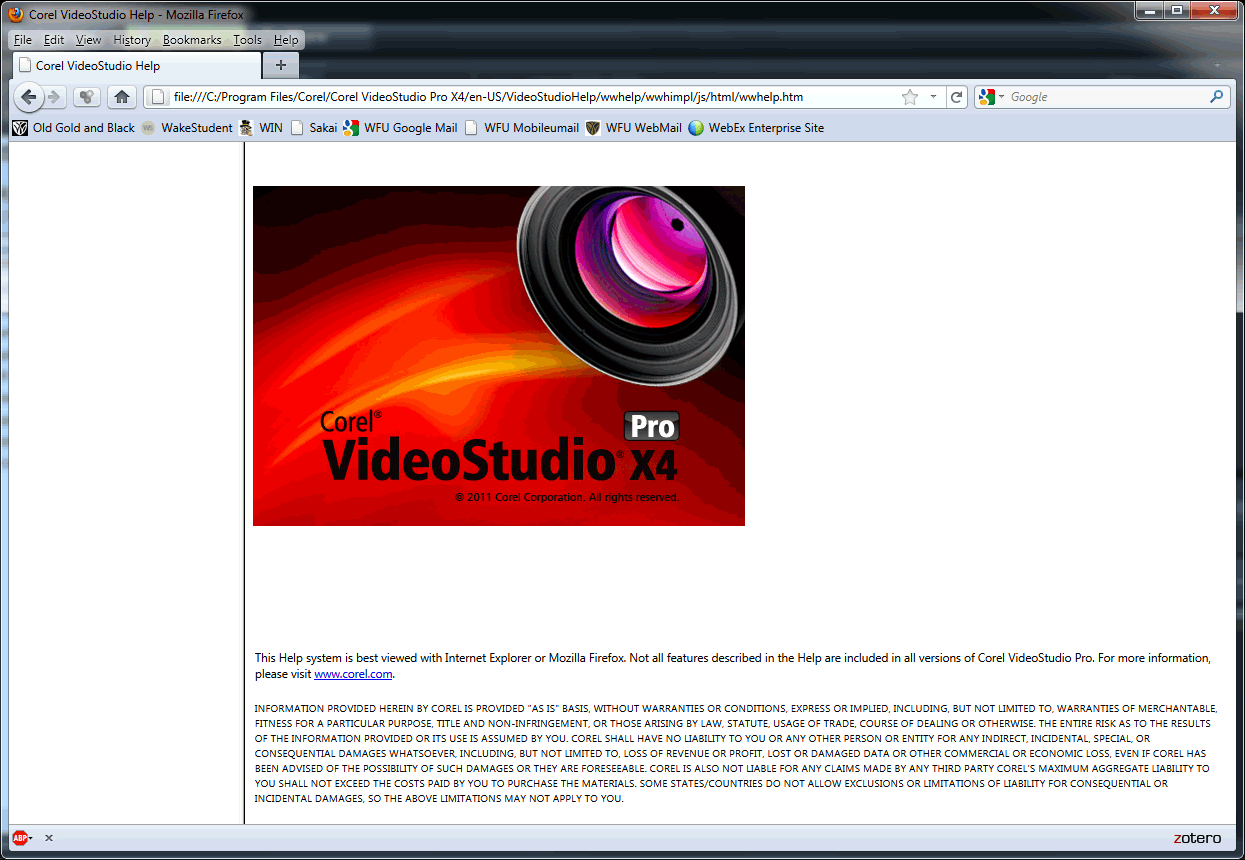The height and width of the screenshot is (860, 1245).
Task: Open the Tools menu
Action: (248, 40)
